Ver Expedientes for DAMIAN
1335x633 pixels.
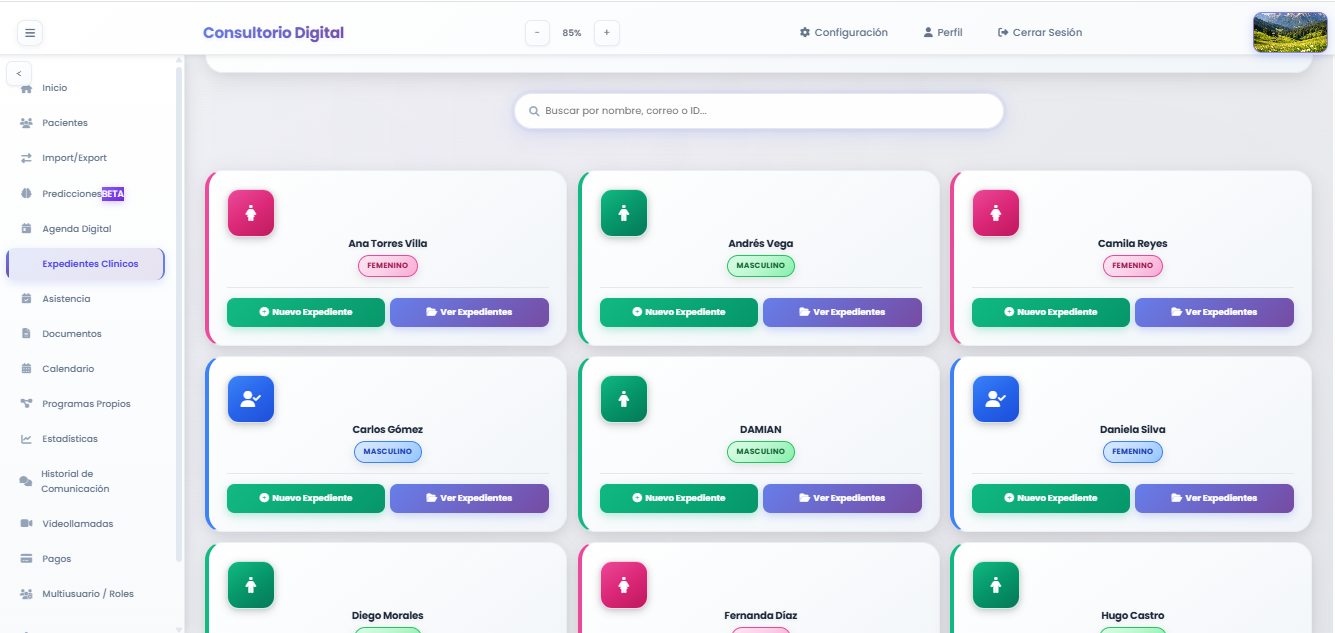842,498
